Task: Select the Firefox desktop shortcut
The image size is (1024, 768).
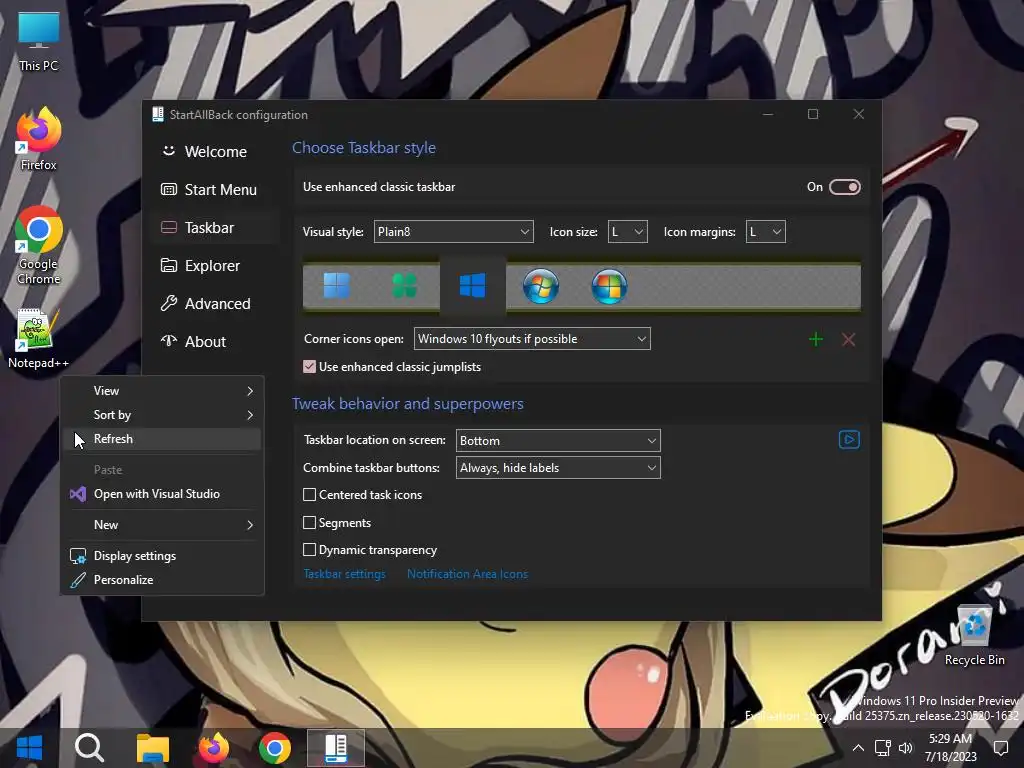Action: [38, 140]
